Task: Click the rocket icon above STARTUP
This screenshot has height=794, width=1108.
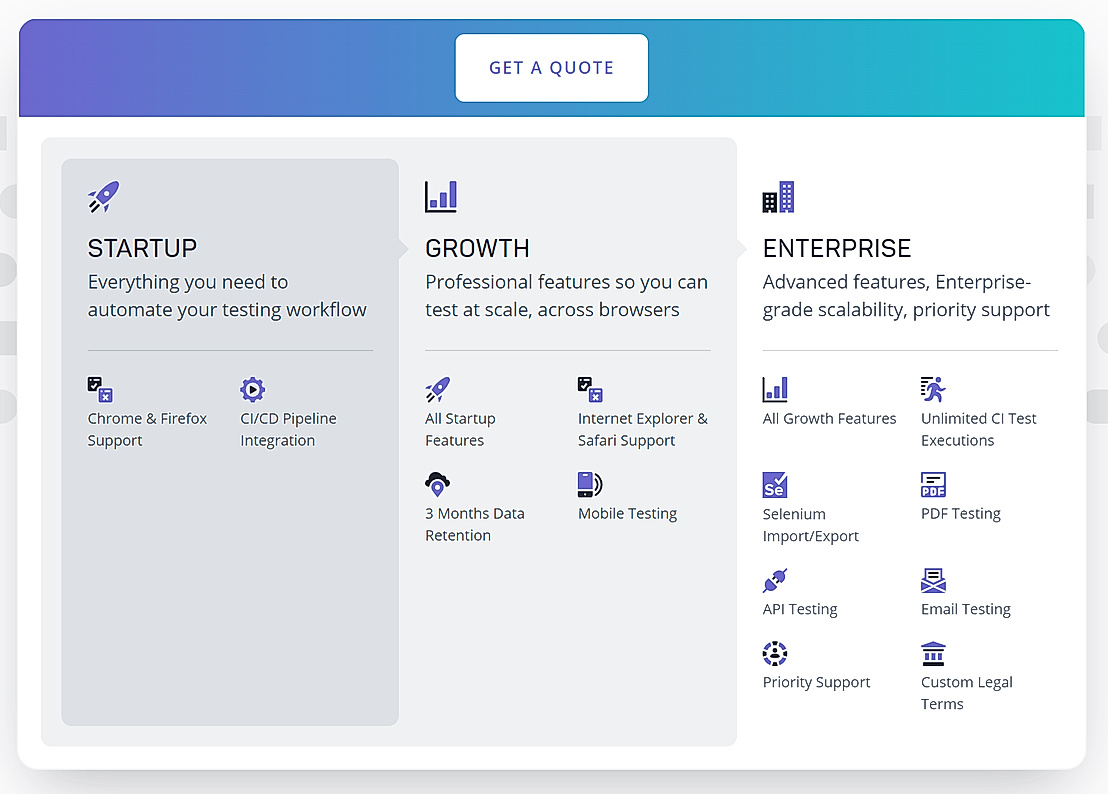Action: [x=103, y=196]
